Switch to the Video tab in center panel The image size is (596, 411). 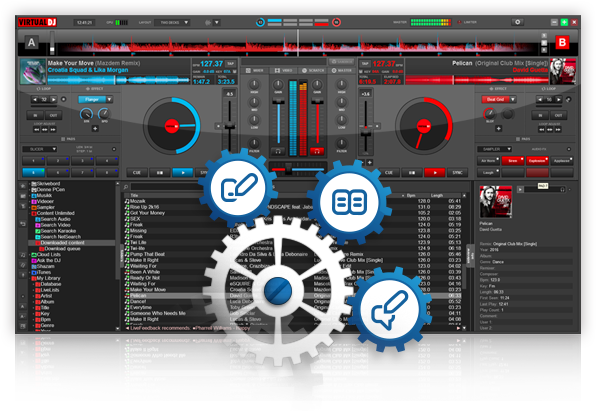(x=284, y=71)
